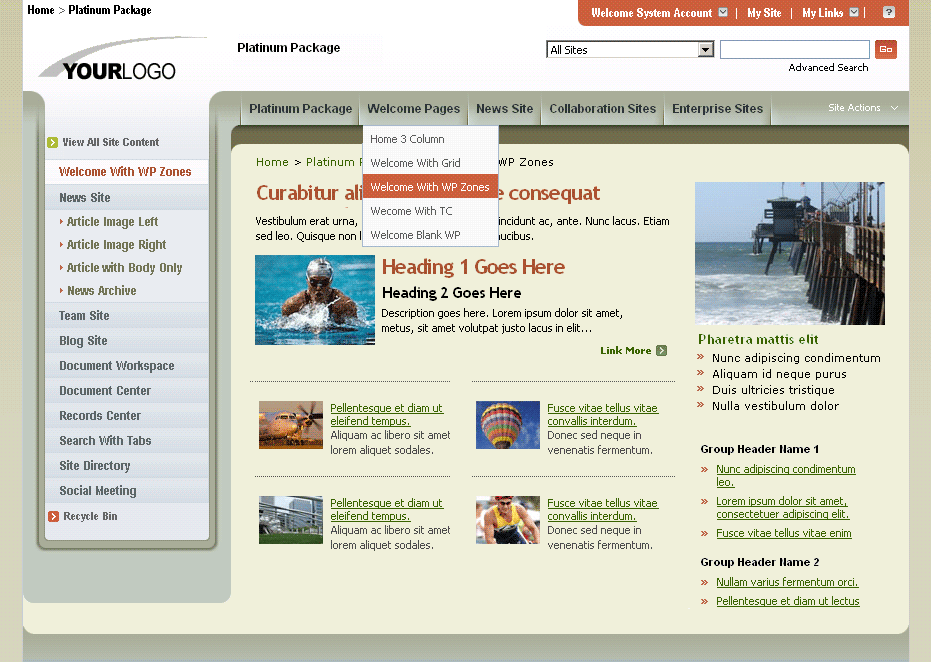Click the help question mark icon
The height and width of the screenshot is (662, 931).
pyautogui.click(x=887, y=13)
